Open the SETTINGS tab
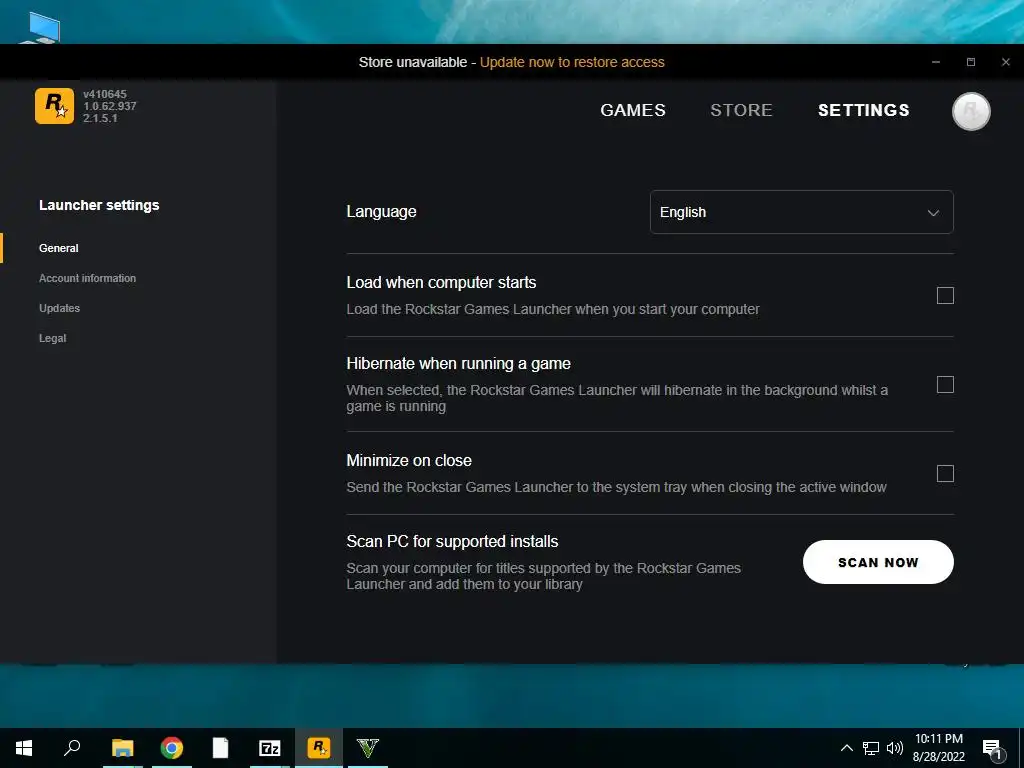Viewport: 1024px width, 768px height. point(863,110)
